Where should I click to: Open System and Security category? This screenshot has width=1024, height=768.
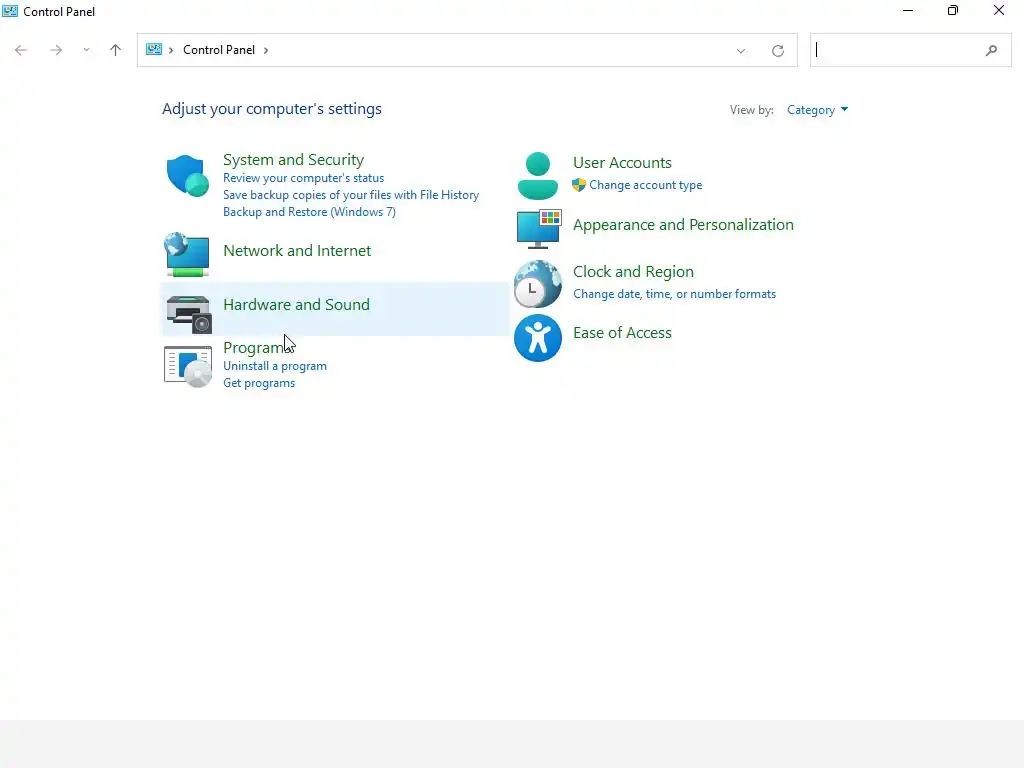click(x=293, y=159)
